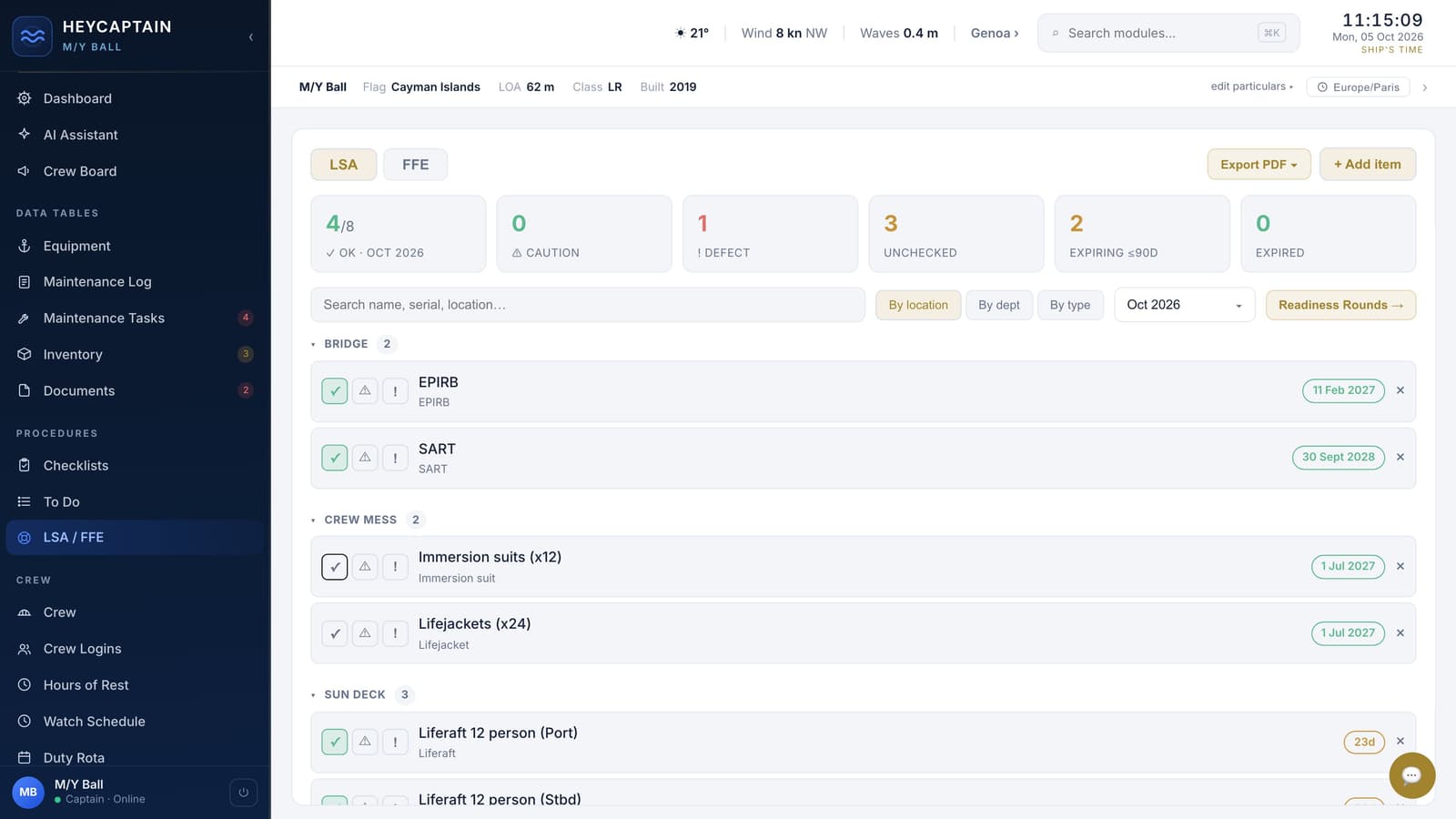
Task: Click the power icon beside Captain profile
Action: click(243, 793)
